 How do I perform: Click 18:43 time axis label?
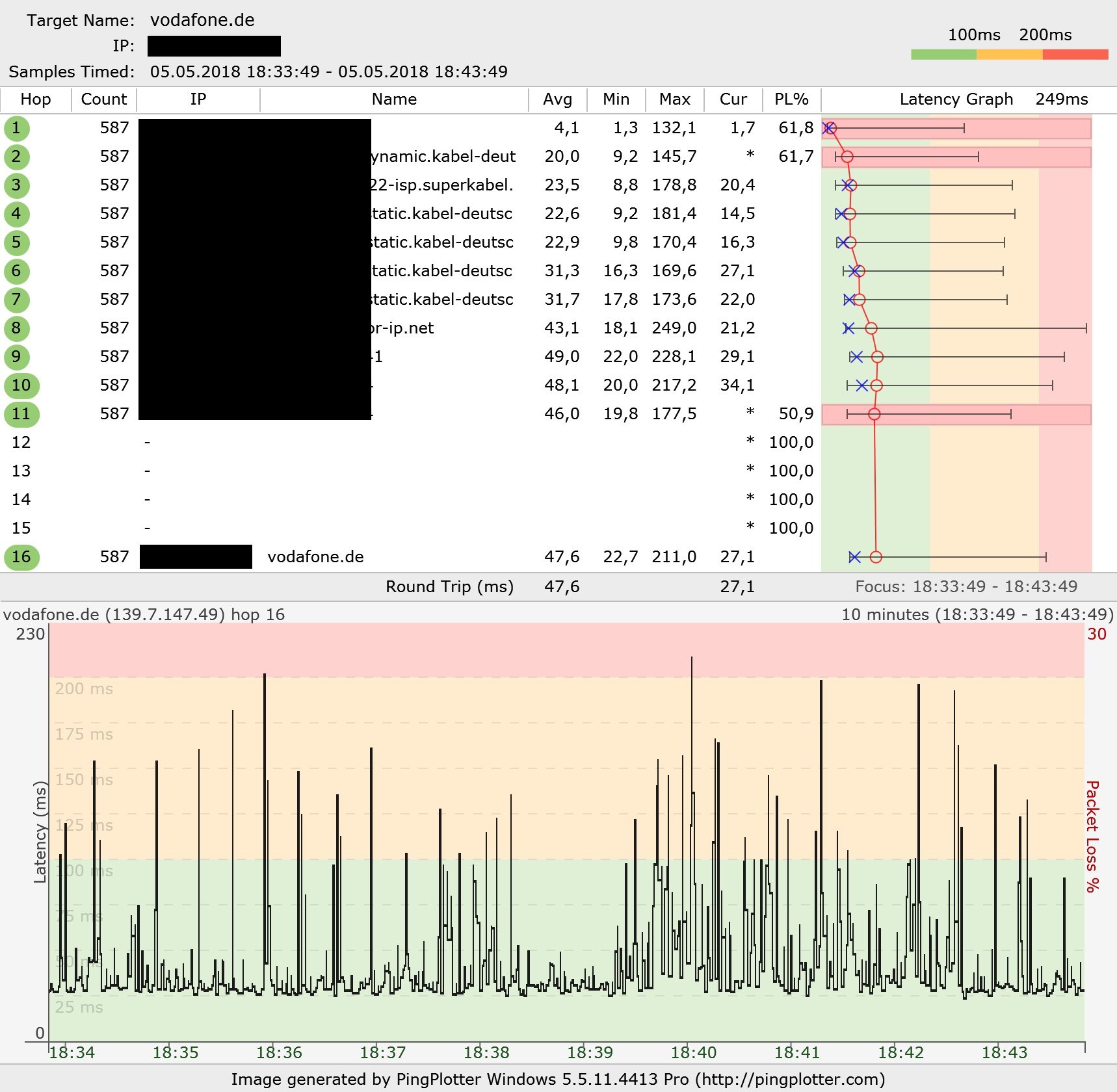click(x=1005, y=1053)
